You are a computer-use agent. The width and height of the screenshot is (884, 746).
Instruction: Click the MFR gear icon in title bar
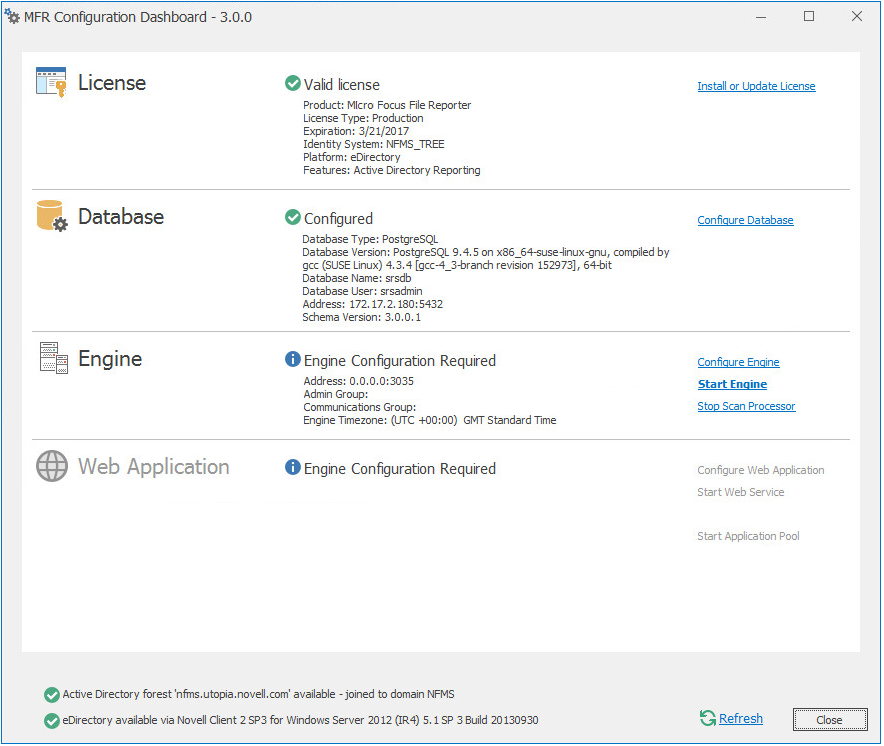(x=13, y=17)
